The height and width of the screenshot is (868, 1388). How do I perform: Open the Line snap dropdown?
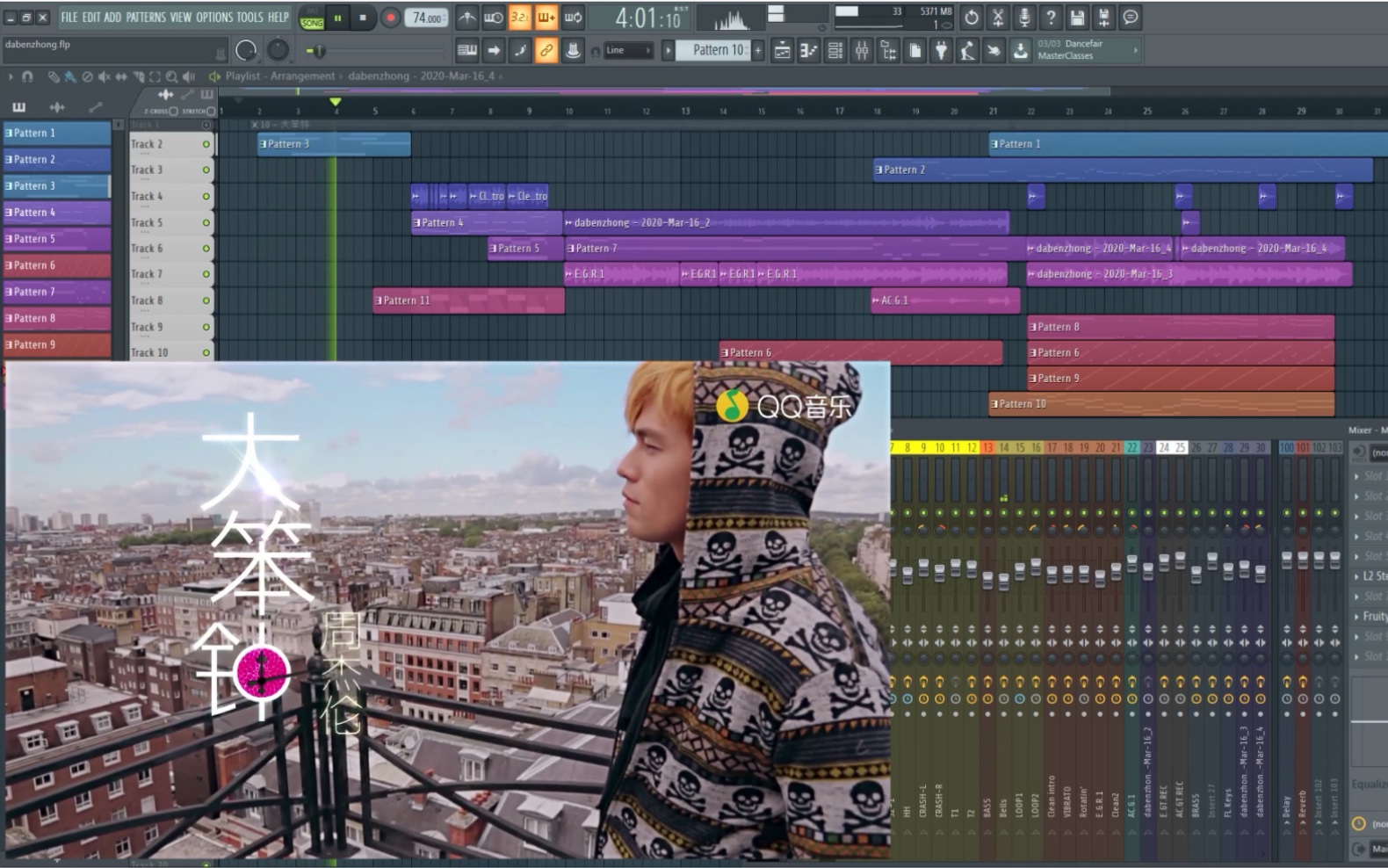[627, 50]
